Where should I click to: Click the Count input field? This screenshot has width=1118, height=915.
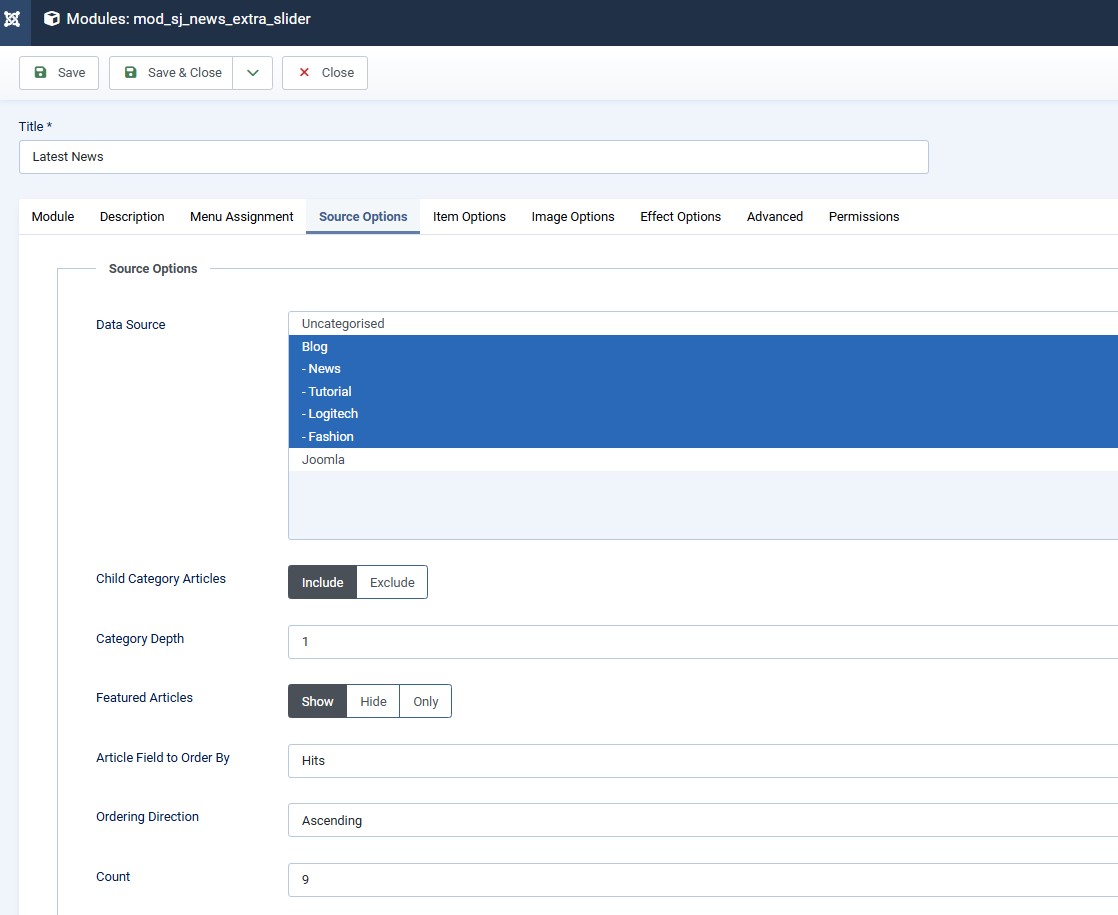[x=702, y=880]
